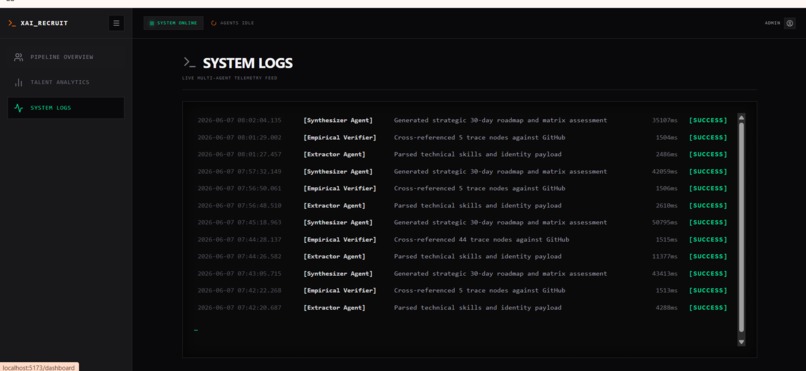Click the timestamp 2026-06-07 08:02:04.135

click(240, 120)
